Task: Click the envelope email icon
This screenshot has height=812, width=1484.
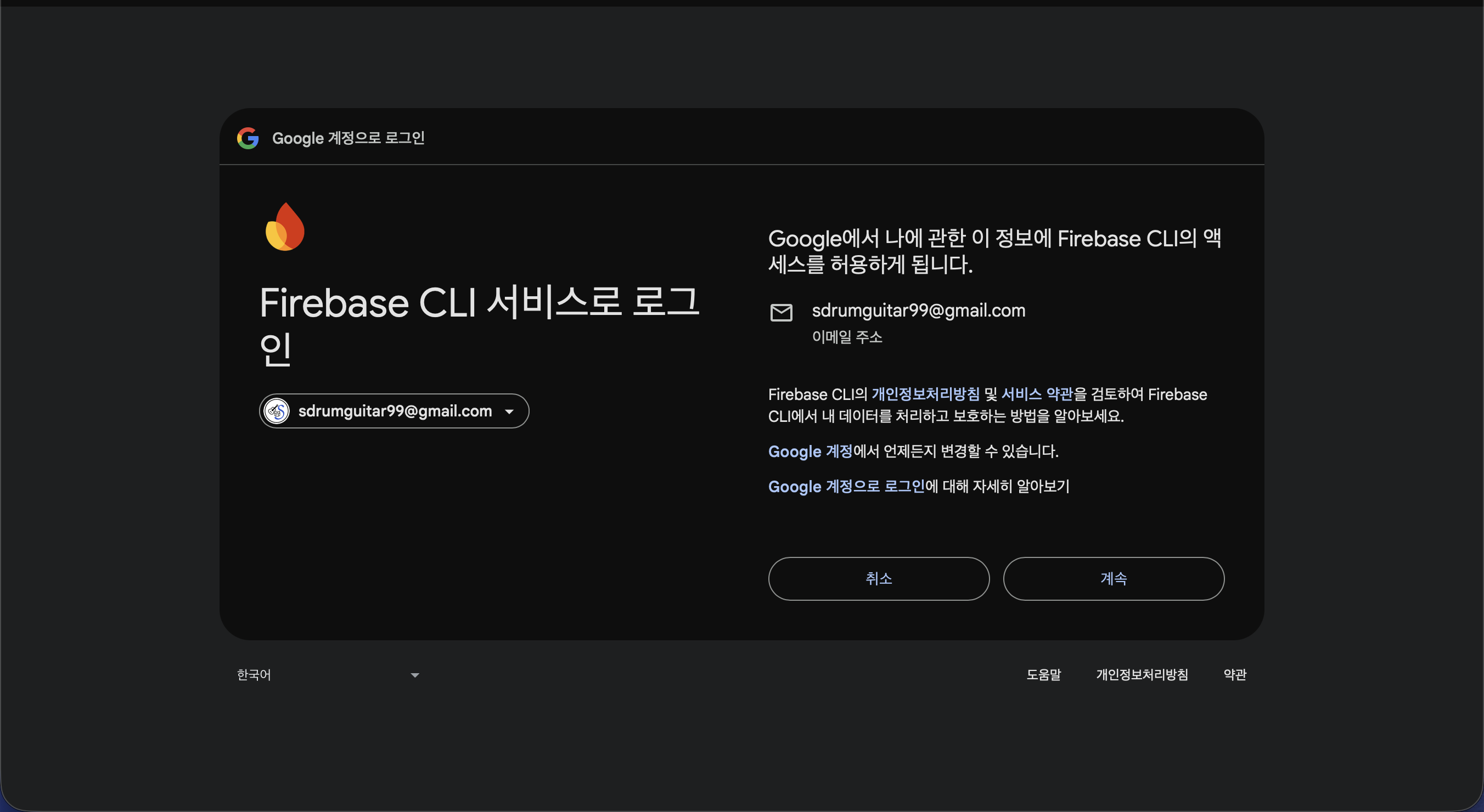Action: click(x=781, y=313)
